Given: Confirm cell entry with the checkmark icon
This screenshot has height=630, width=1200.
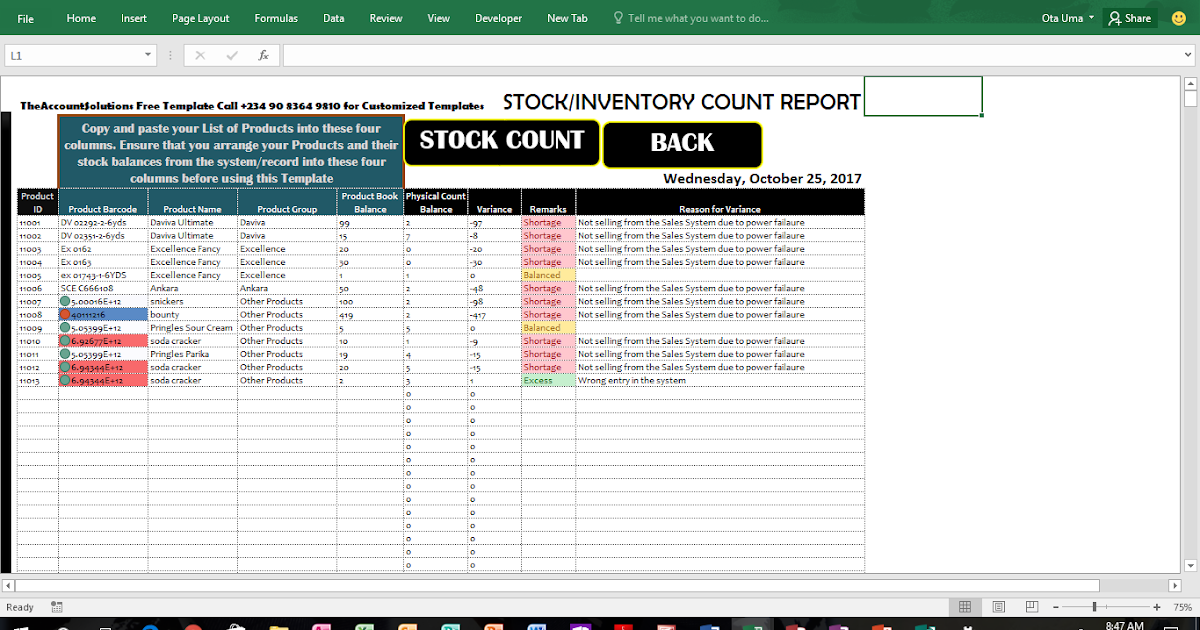Looking at the screenshot, I should tap(234, 55).
